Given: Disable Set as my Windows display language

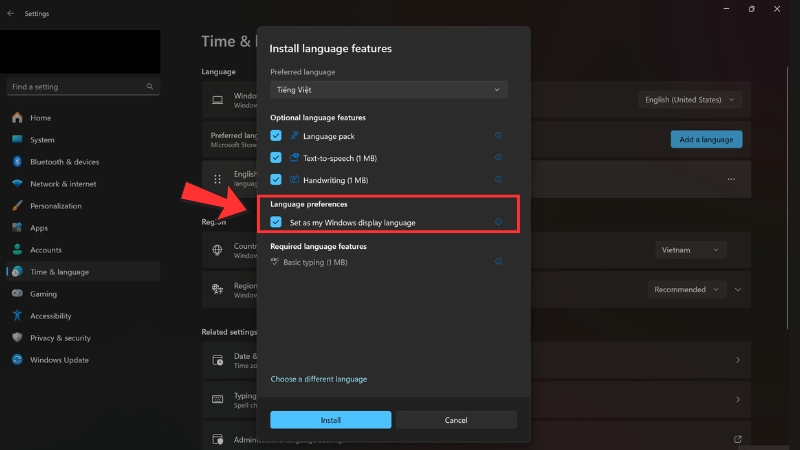Looking at the screenshot, I should point(276,222).
